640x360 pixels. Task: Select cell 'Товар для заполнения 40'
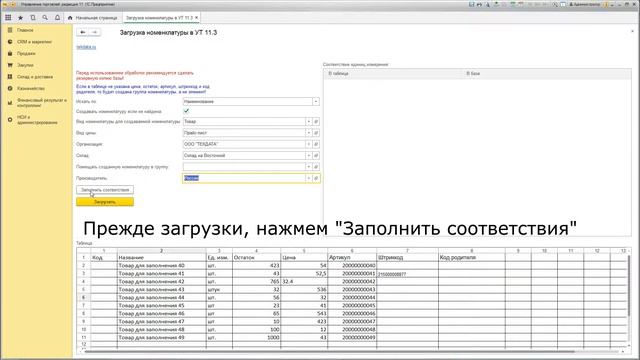[162, 266]
